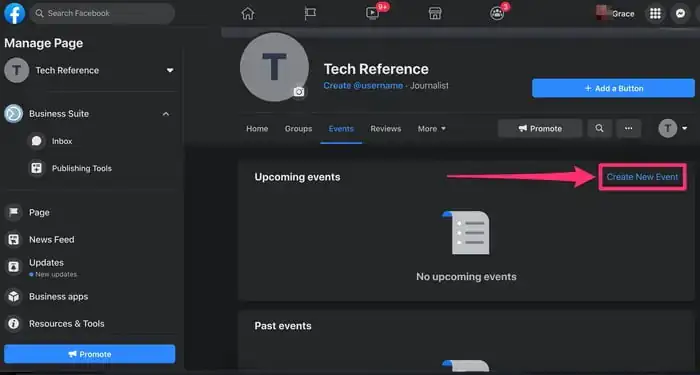Click the Create New Event link
700x375 pixels.
[x=642, y=177]
